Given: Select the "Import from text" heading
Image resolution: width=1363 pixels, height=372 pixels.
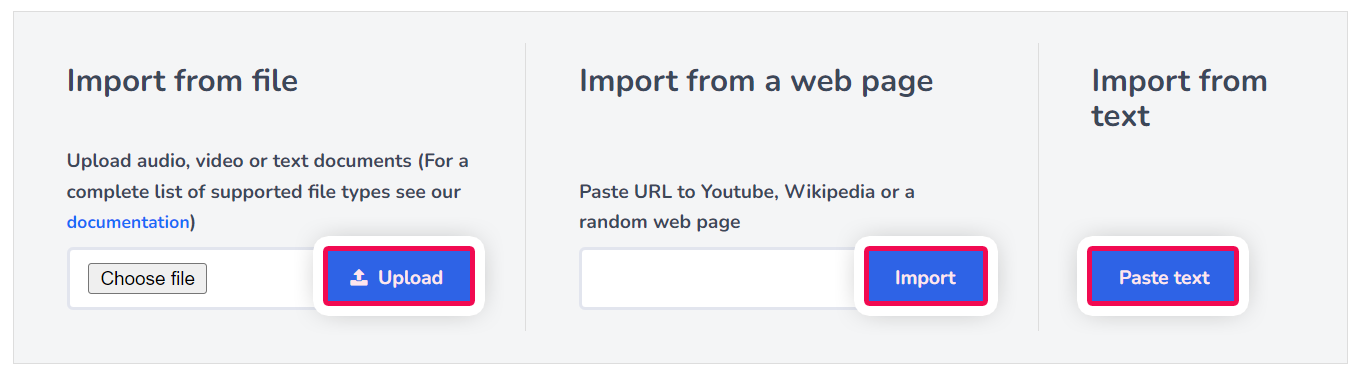Looking at the screenshot, I should coord(1179,98).
